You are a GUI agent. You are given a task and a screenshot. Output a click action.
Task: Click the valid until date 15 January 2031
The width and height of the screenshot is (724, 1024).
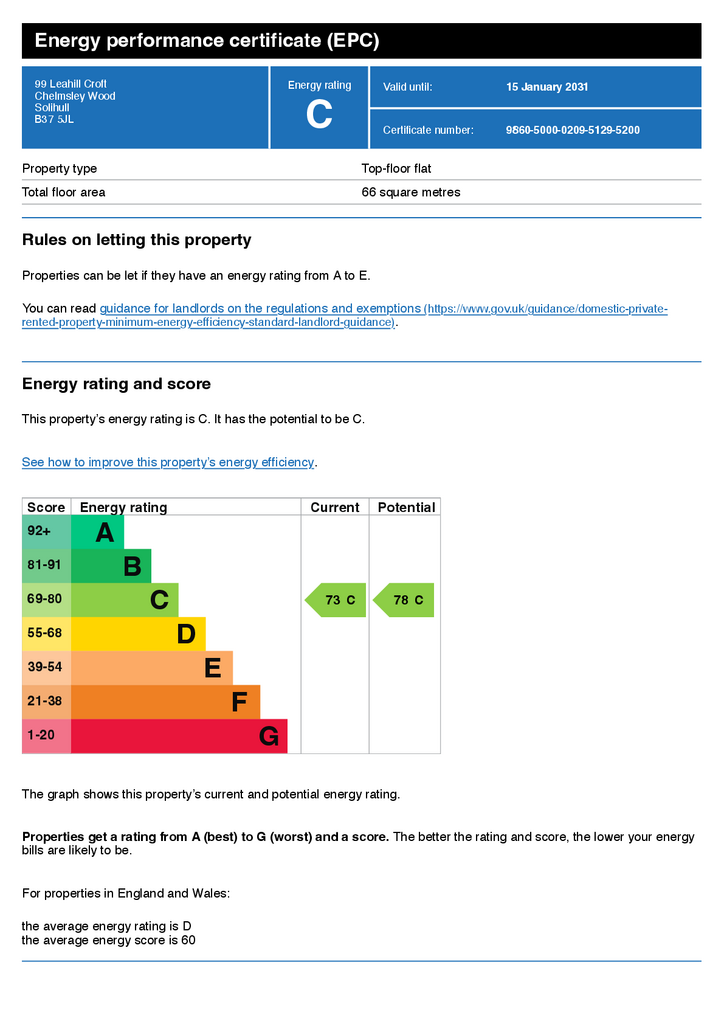pos(547,87)
